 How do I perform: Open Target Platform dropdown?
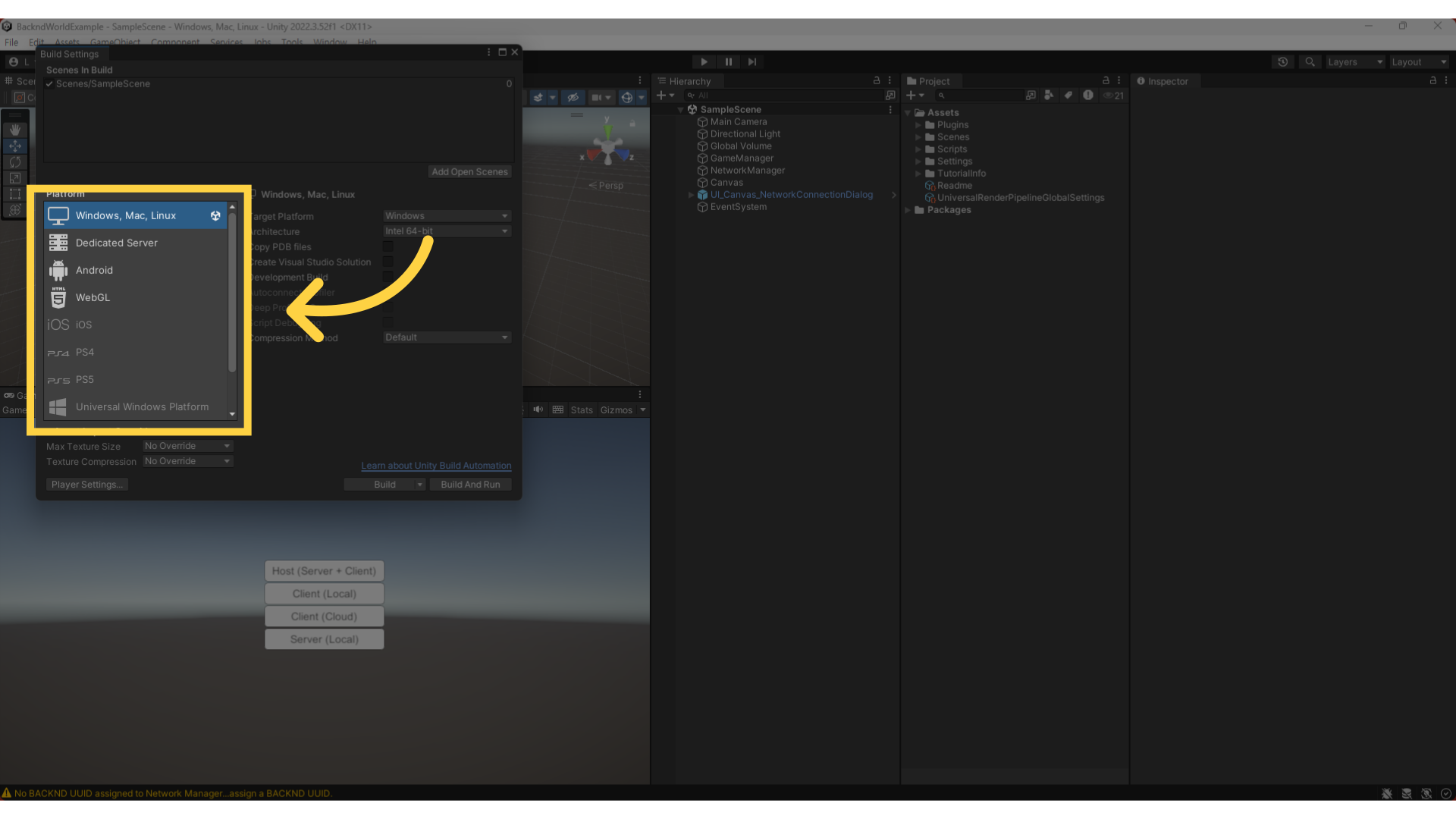[x=447, y=216]
